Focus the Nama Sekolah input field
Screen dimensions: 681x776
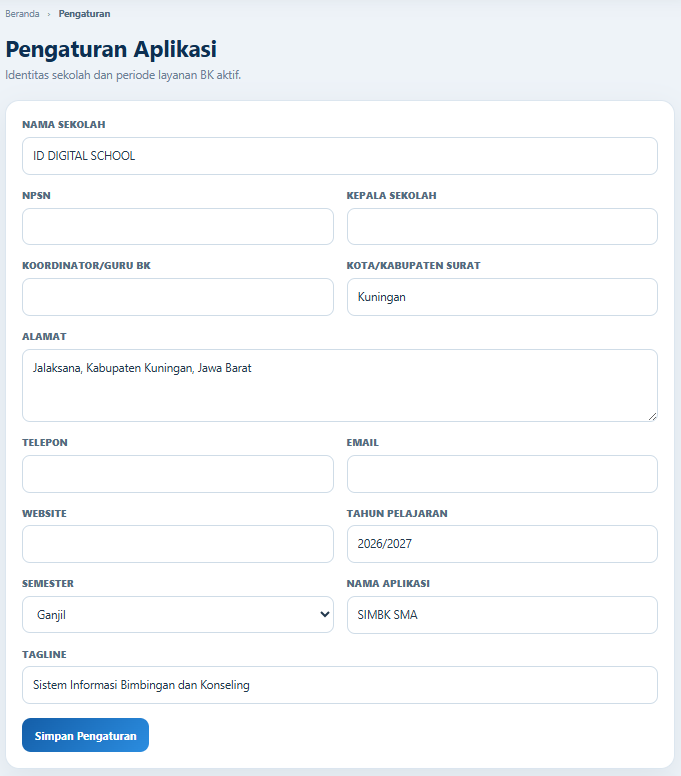click(340, 156)
